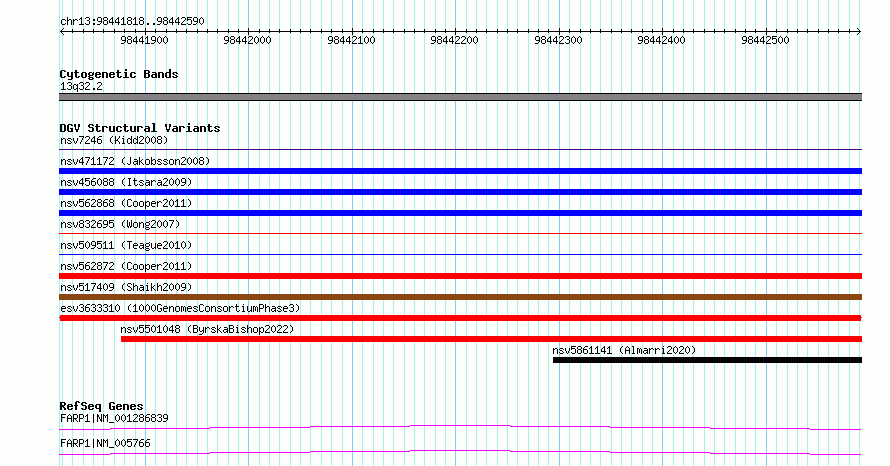Click the Cytogenetic Bands track title
Viewport: 890px width, 466px height.
pyautogui.click(x=119, y=74)
